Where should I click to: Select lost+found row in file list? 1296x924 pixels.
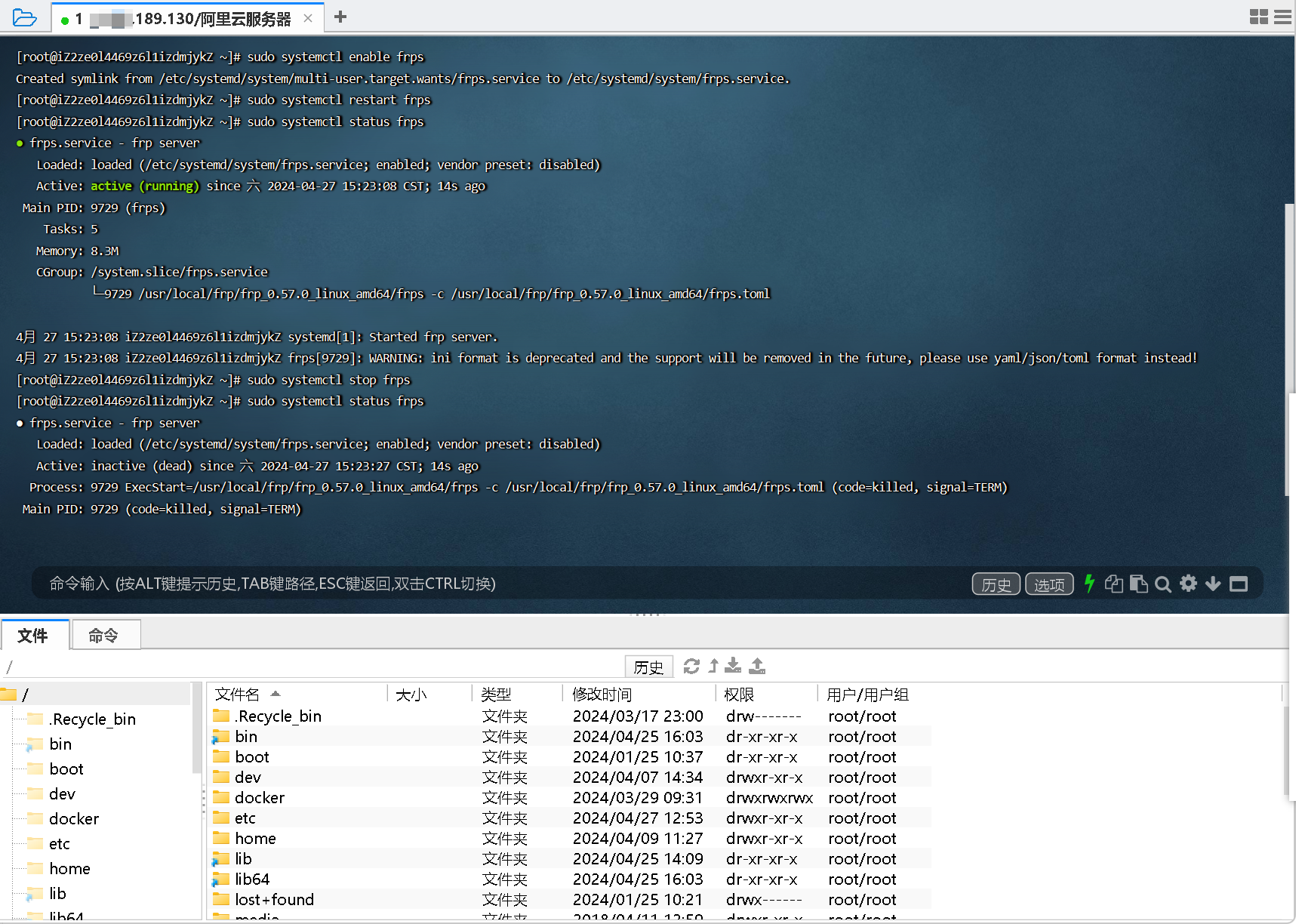tap(570, 899)
